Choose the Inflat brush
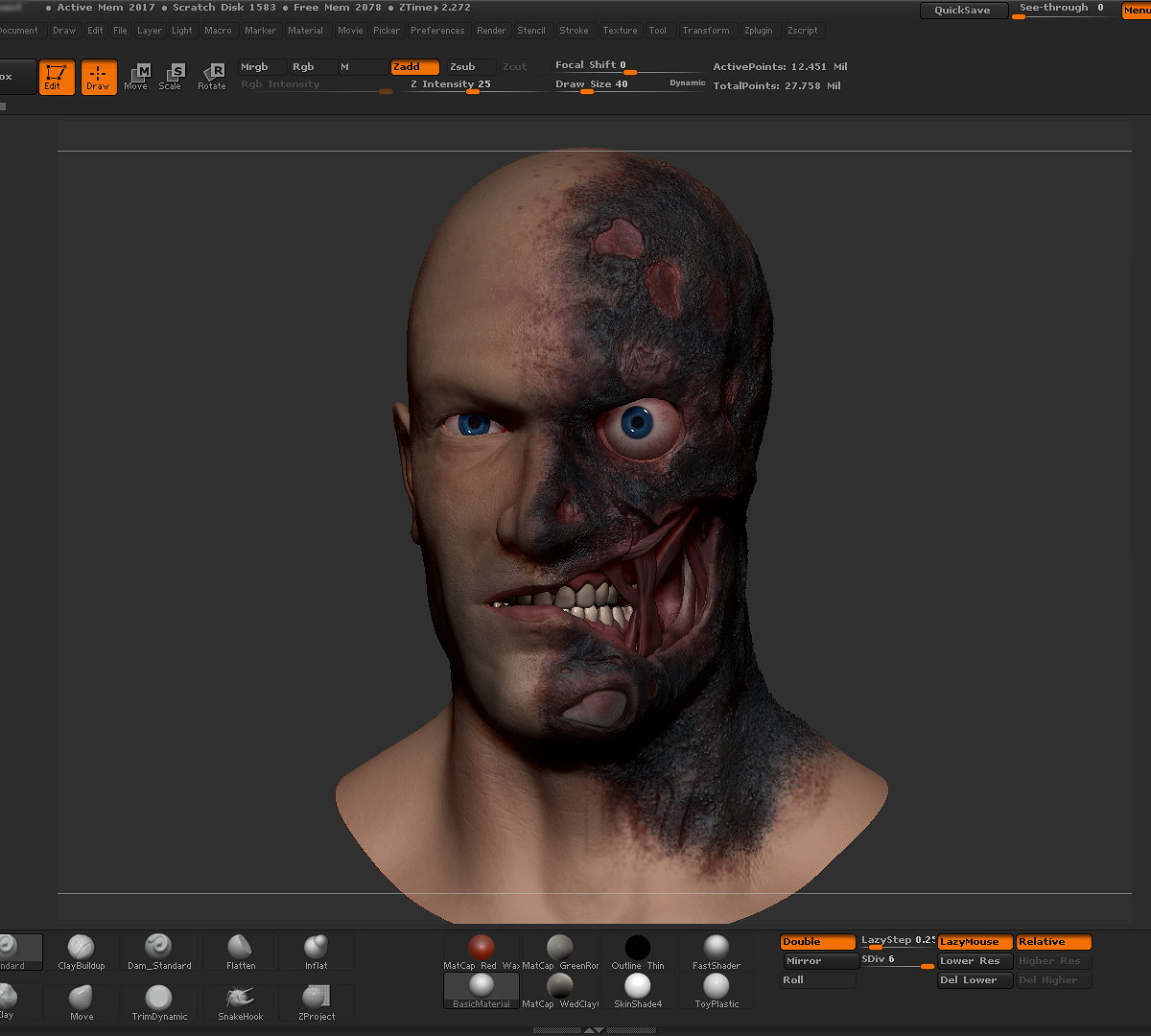This screenshot has width=1151, height=1036. [x=316, y=952]
